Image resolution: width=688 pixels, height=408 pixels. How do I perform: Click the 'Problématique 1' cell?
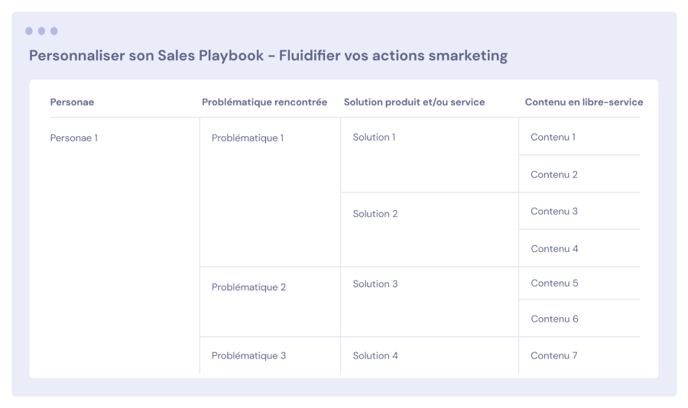[247, 138]
